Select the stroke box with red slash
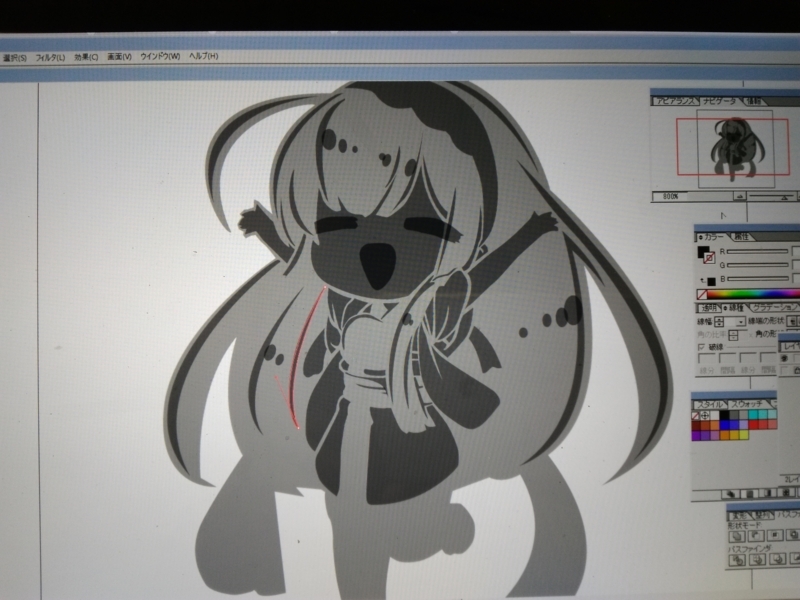 pos(709,258)
